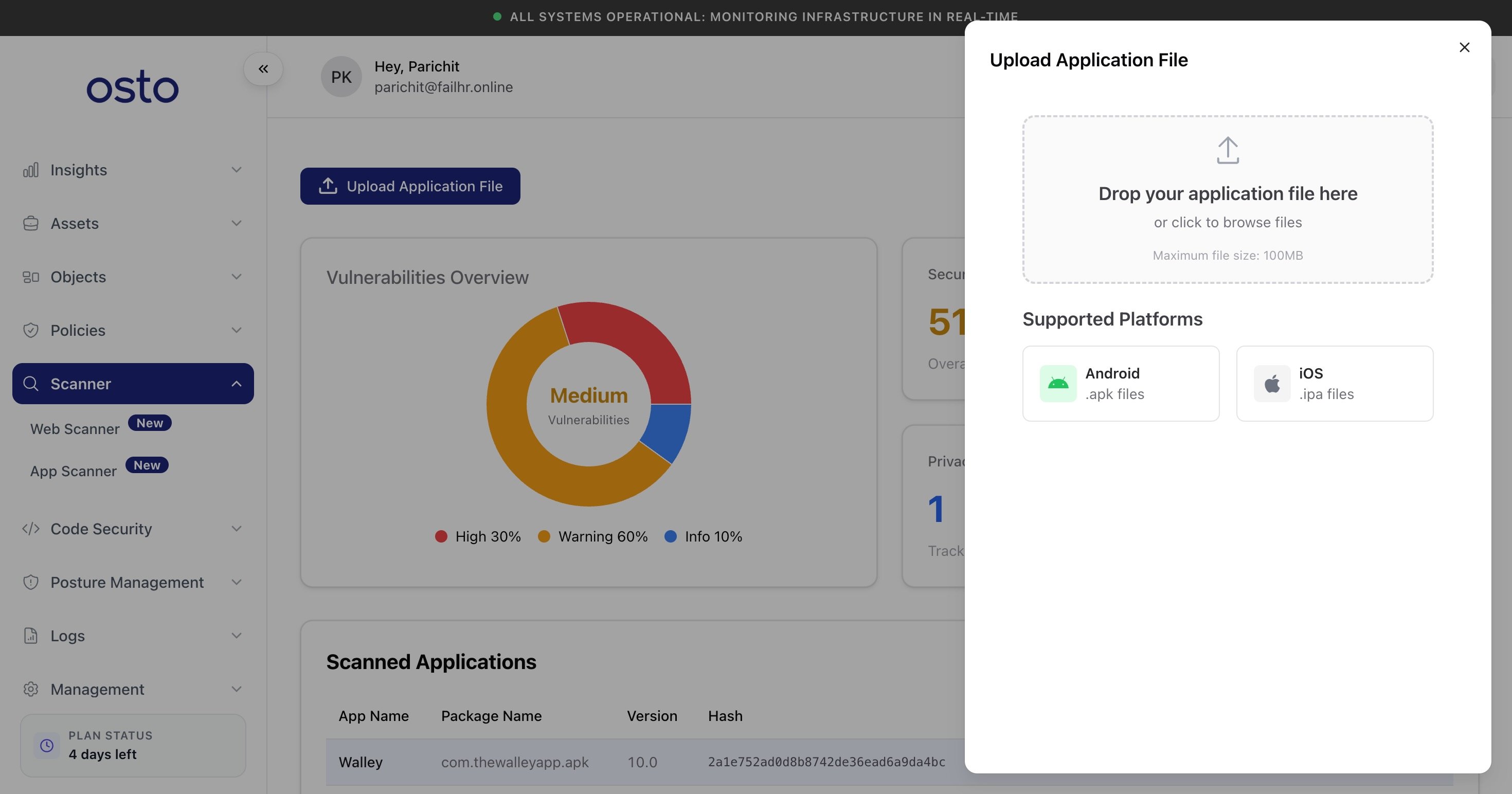This screenshot has width=1512, height=794.
Task: Expand the Posture Management menu chevron
Action: 237,582
